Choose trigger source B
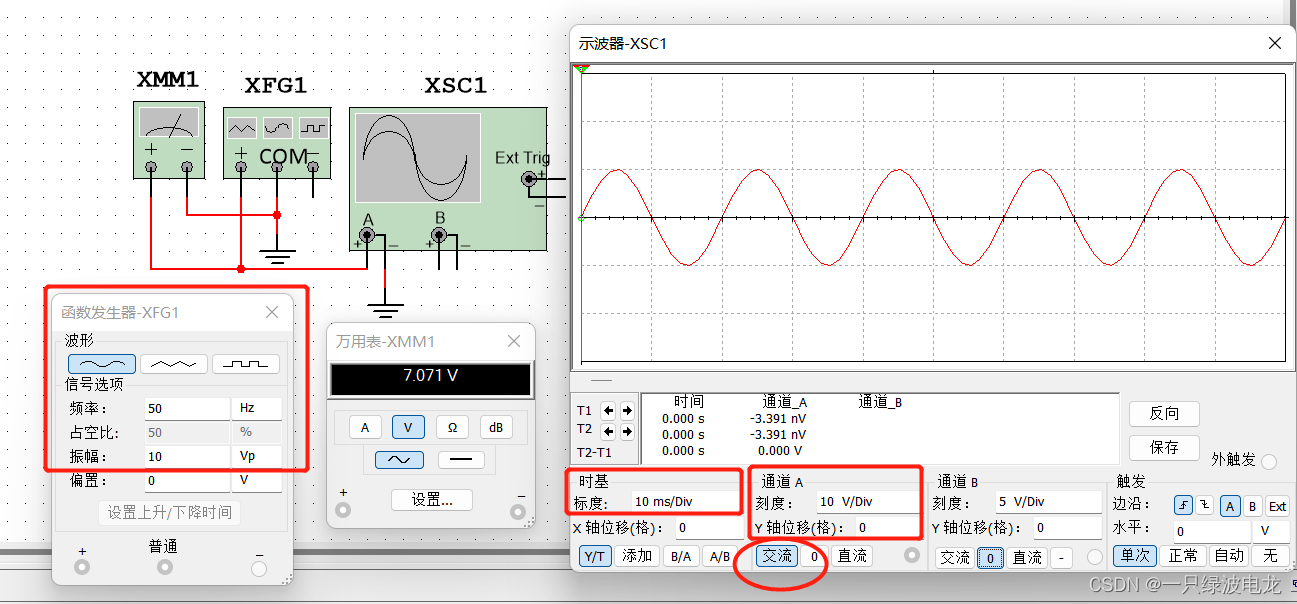The image size is (1297, 604). [1253, 505]
